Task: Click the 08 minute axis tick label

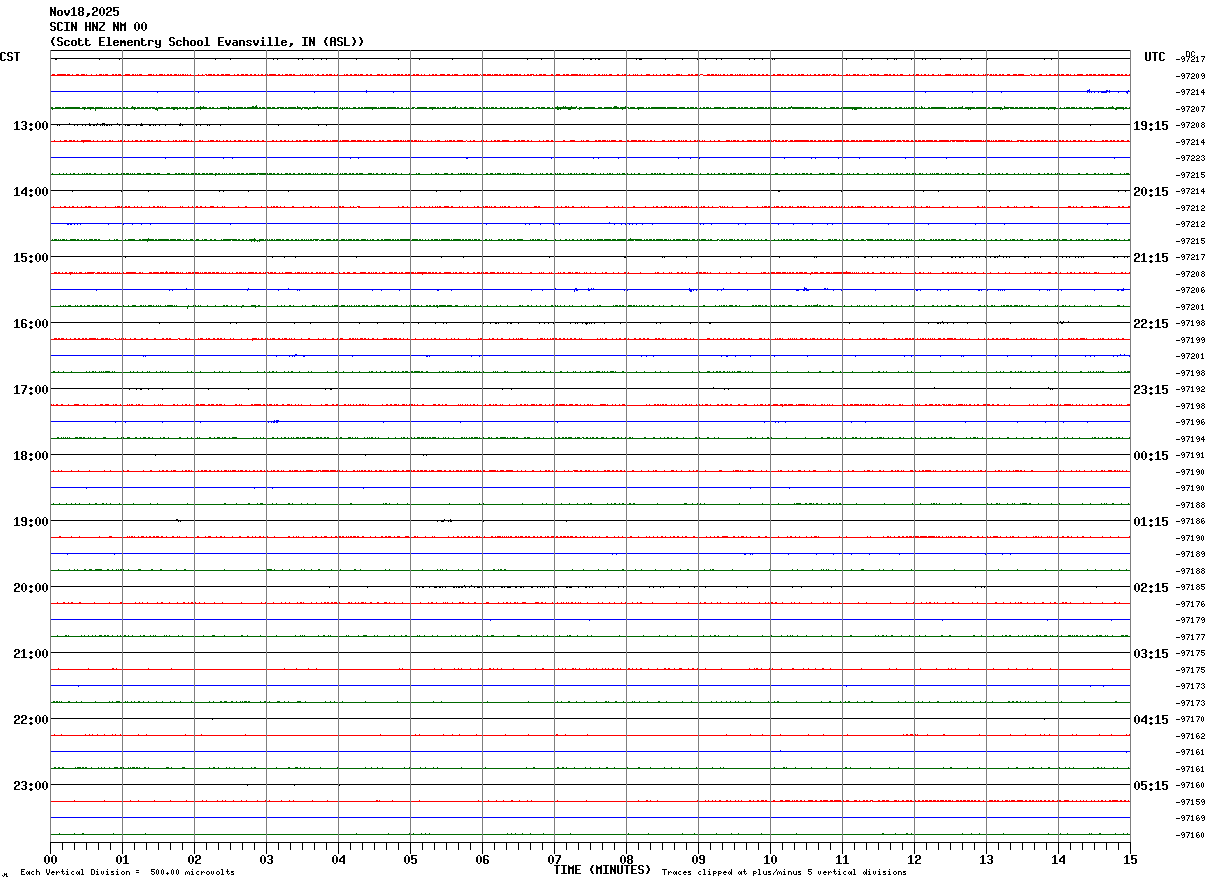Action: pyautogui.click(x=626, y=860)
